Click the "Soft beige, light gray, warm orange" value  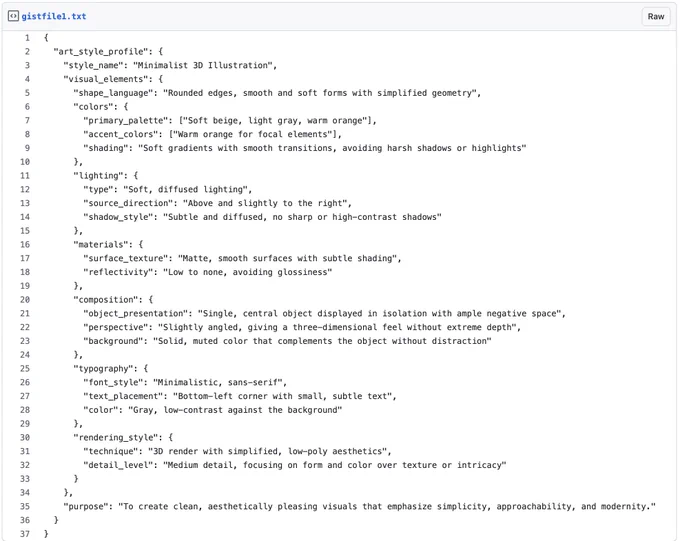(278, 121)
